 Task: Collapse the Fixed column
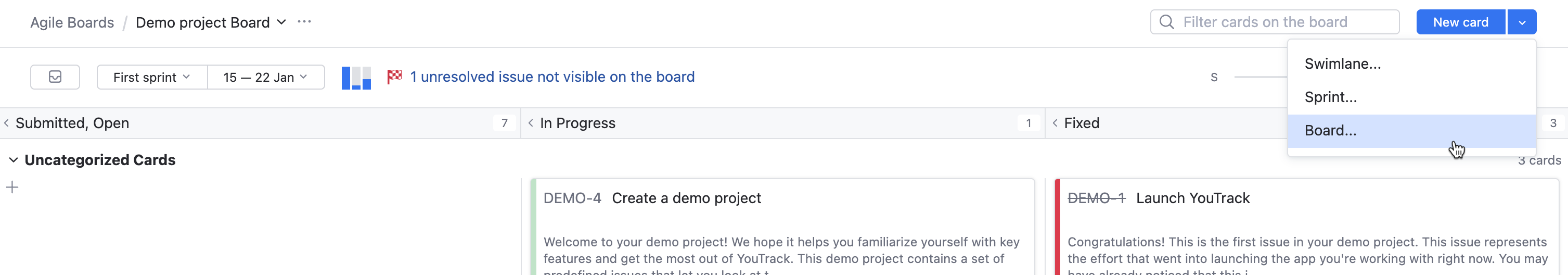[1055, 123]
